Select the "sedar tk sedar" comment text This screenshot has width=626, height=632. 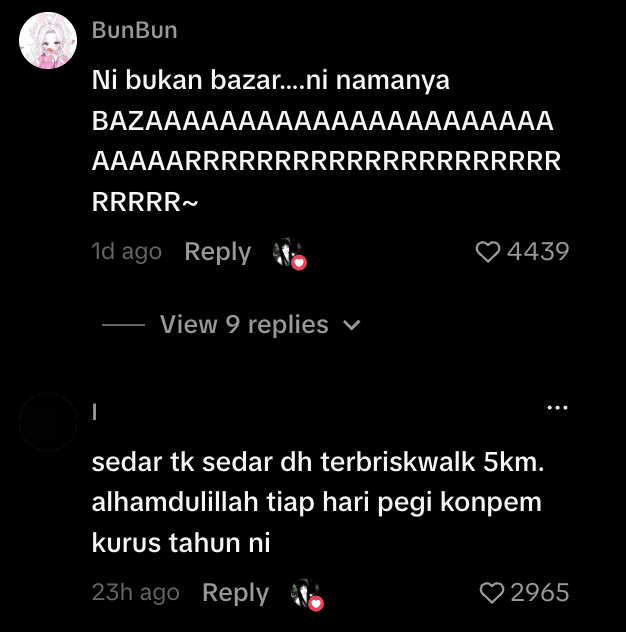click(x=318, y=502)
